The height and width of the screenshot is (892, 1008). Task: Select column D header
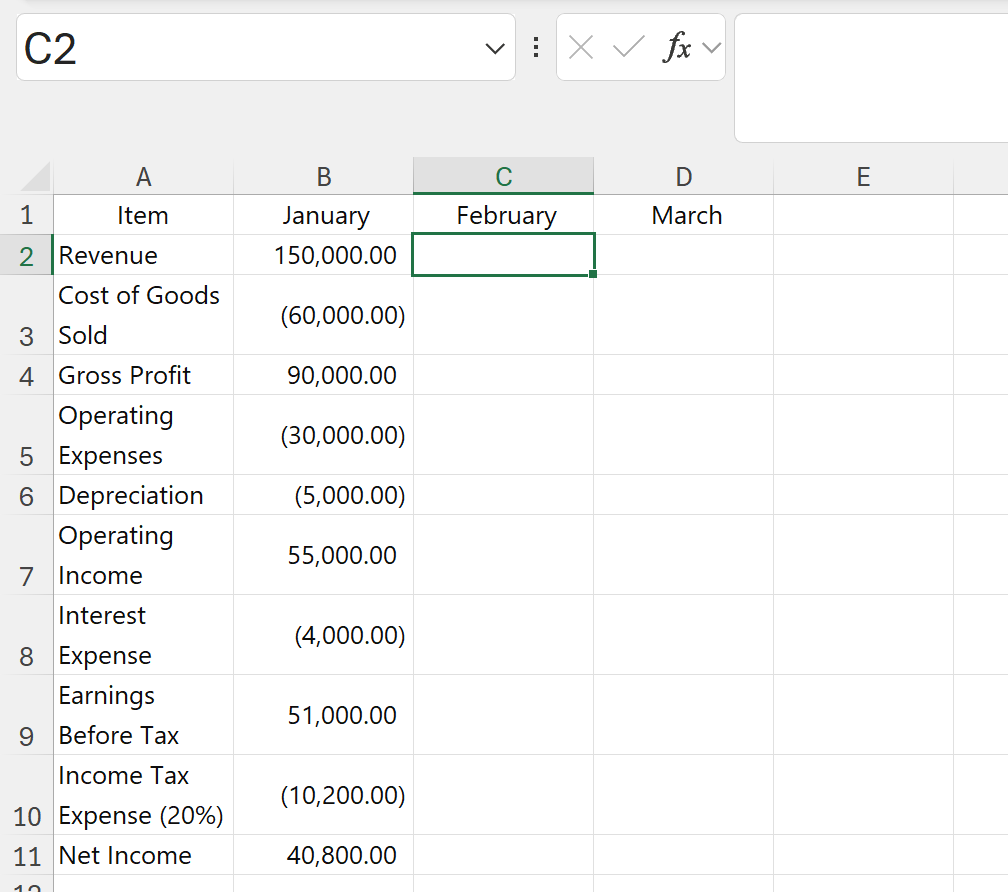click(683, 177)
